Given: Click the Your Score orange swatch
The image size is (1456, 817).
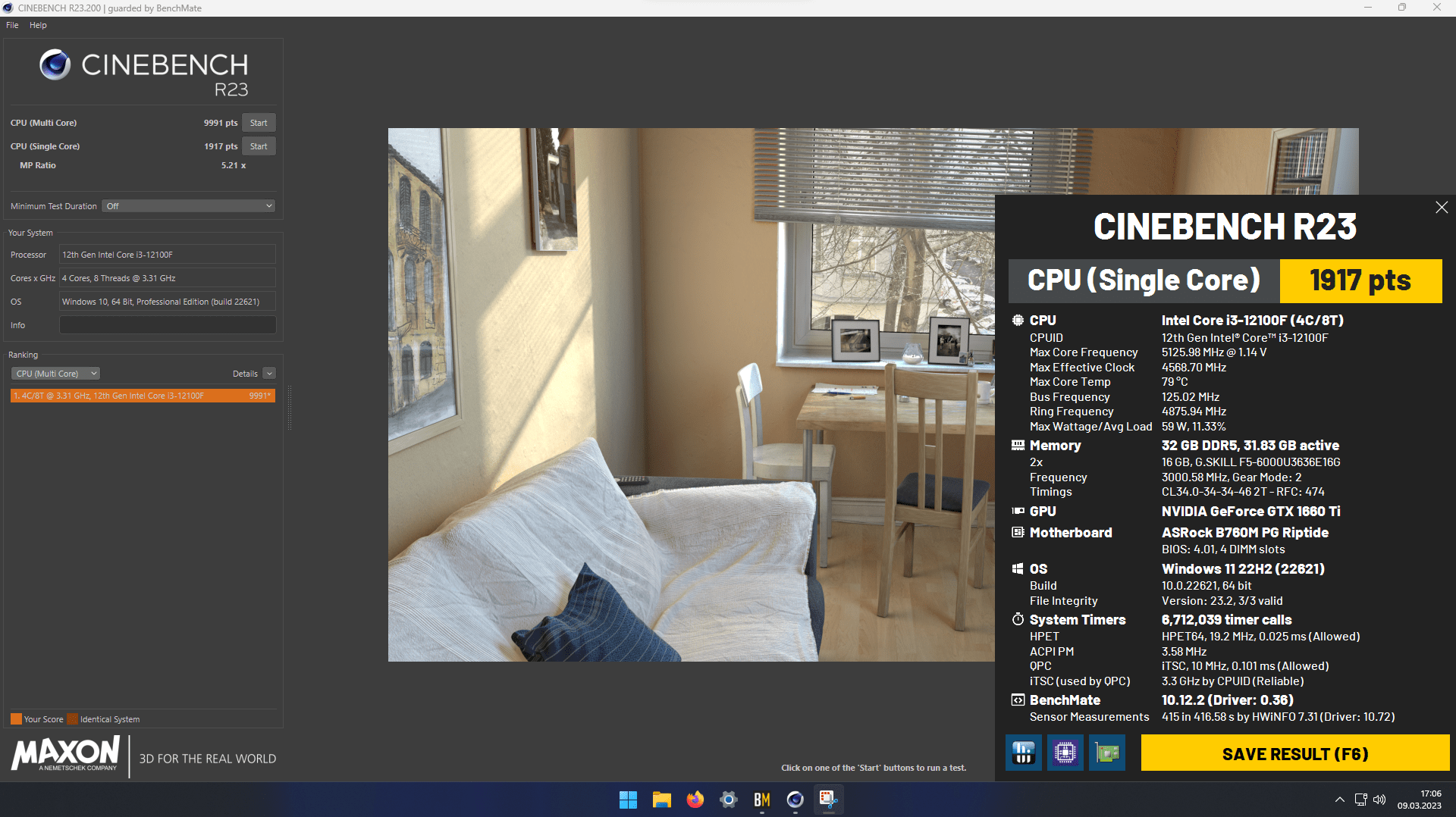Looking at the screenshot, I should point(16,719).
